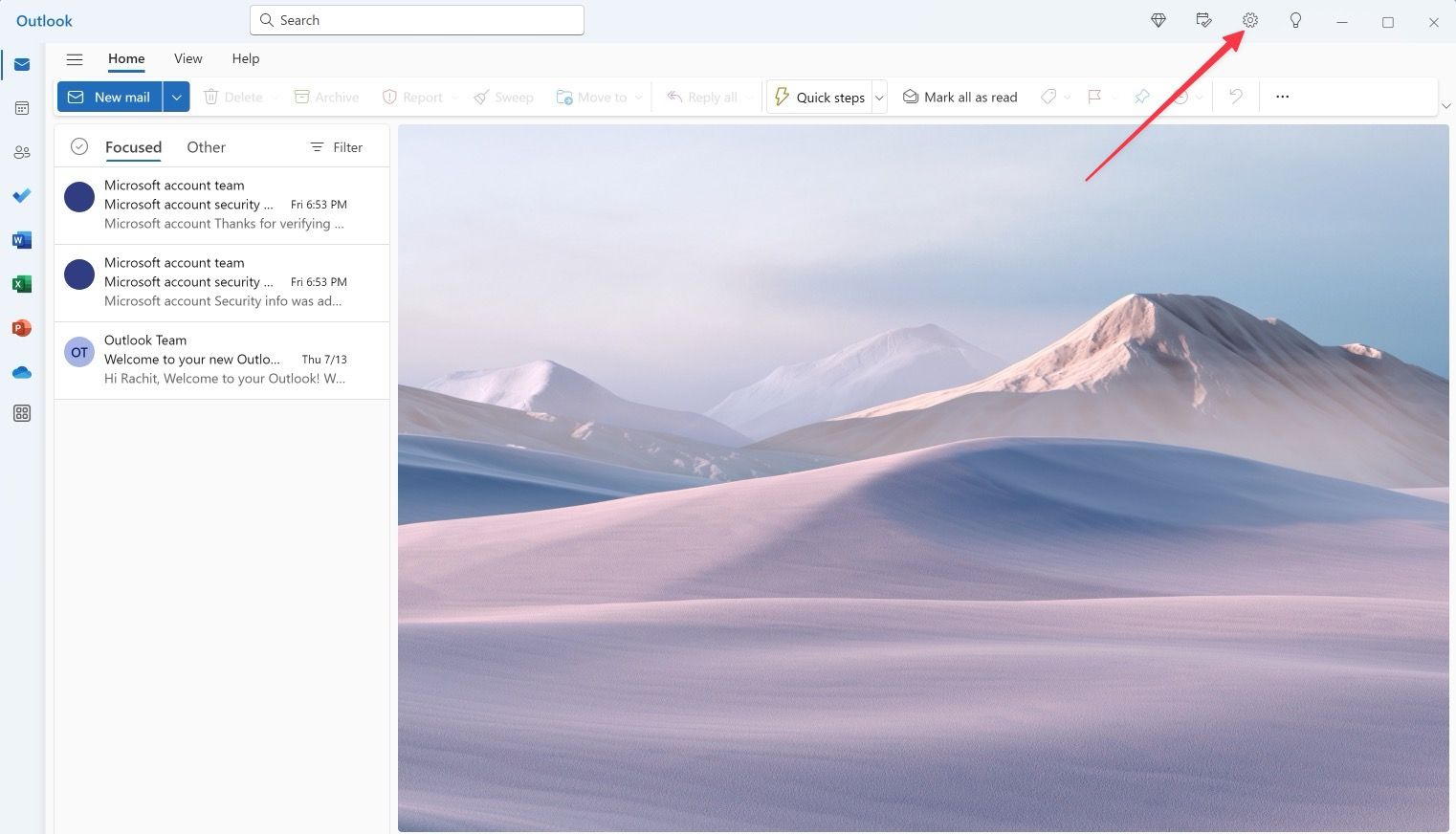Open Excel via the sidebar icon
1456x834 pixels.
(21, 284)
